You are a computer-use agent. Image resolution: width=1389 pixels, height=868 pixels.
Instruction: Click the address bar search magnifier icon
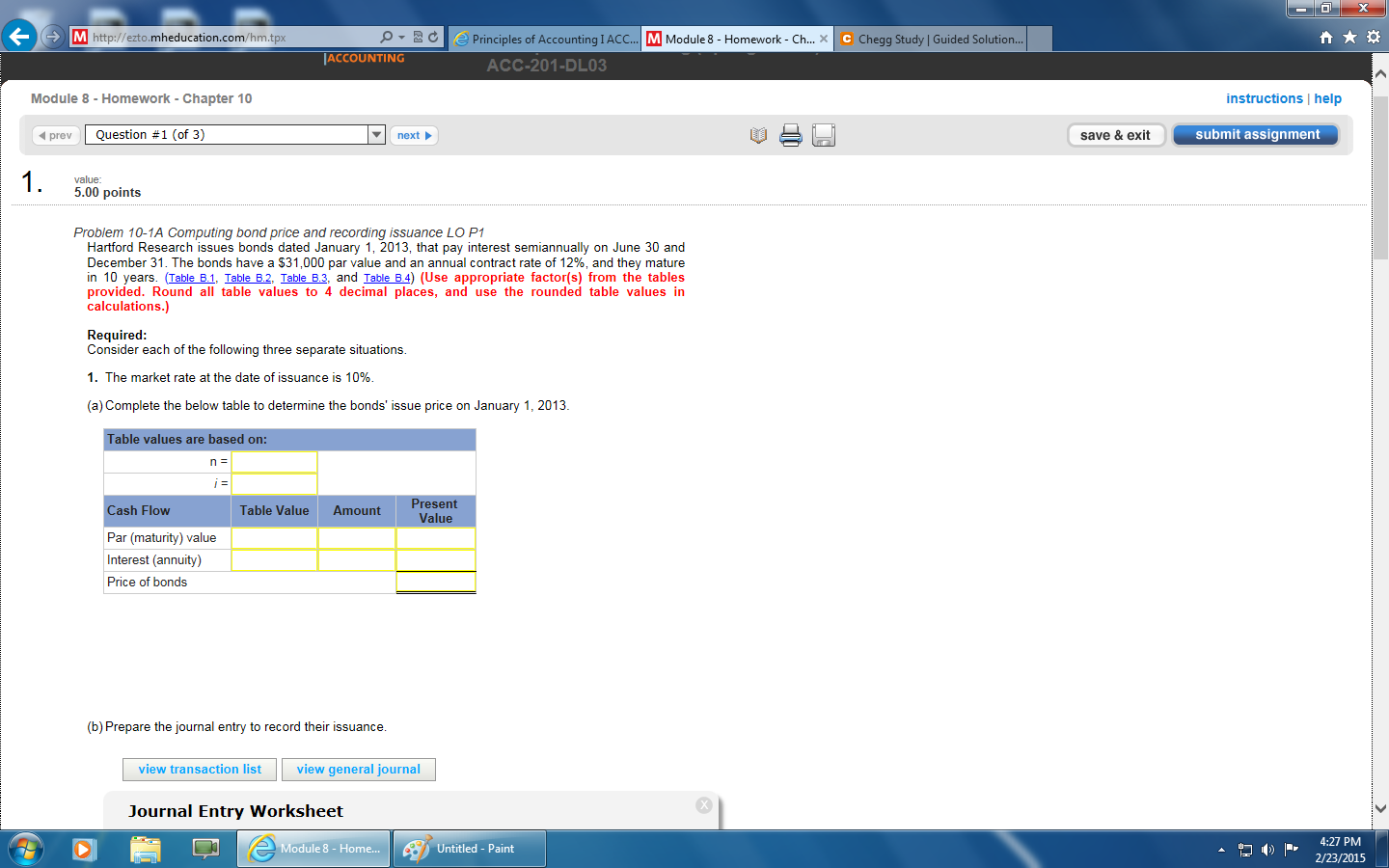click(387, 37)
